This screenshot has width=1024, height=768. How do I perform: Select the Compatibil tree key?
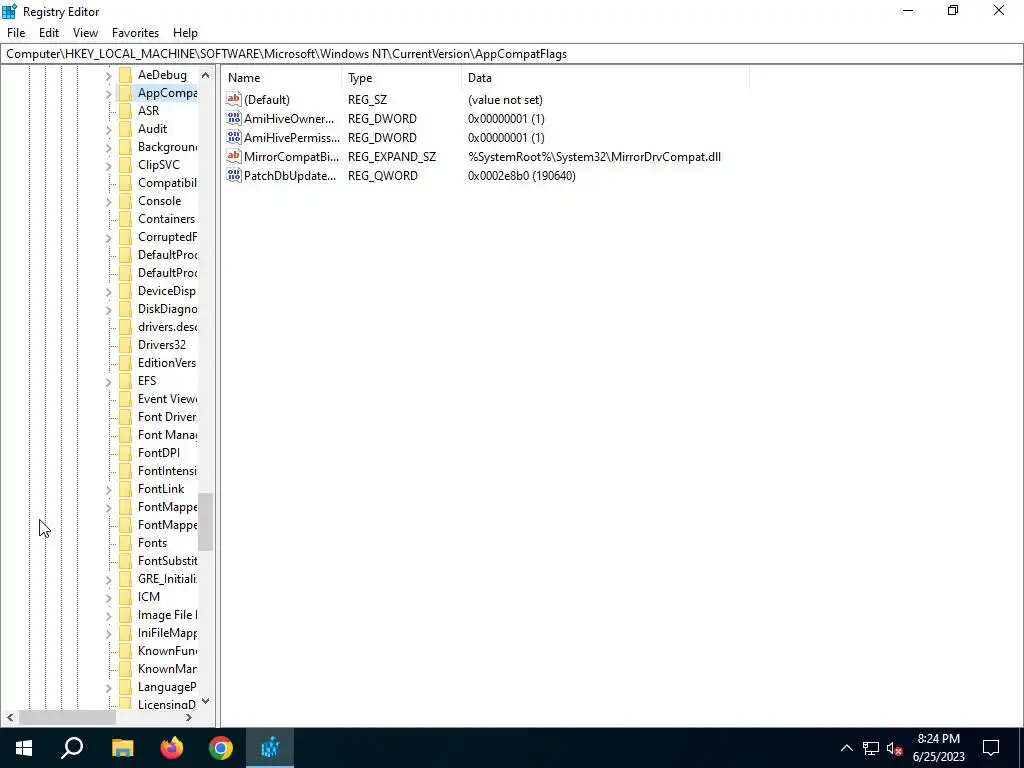[x=167, y=183]
